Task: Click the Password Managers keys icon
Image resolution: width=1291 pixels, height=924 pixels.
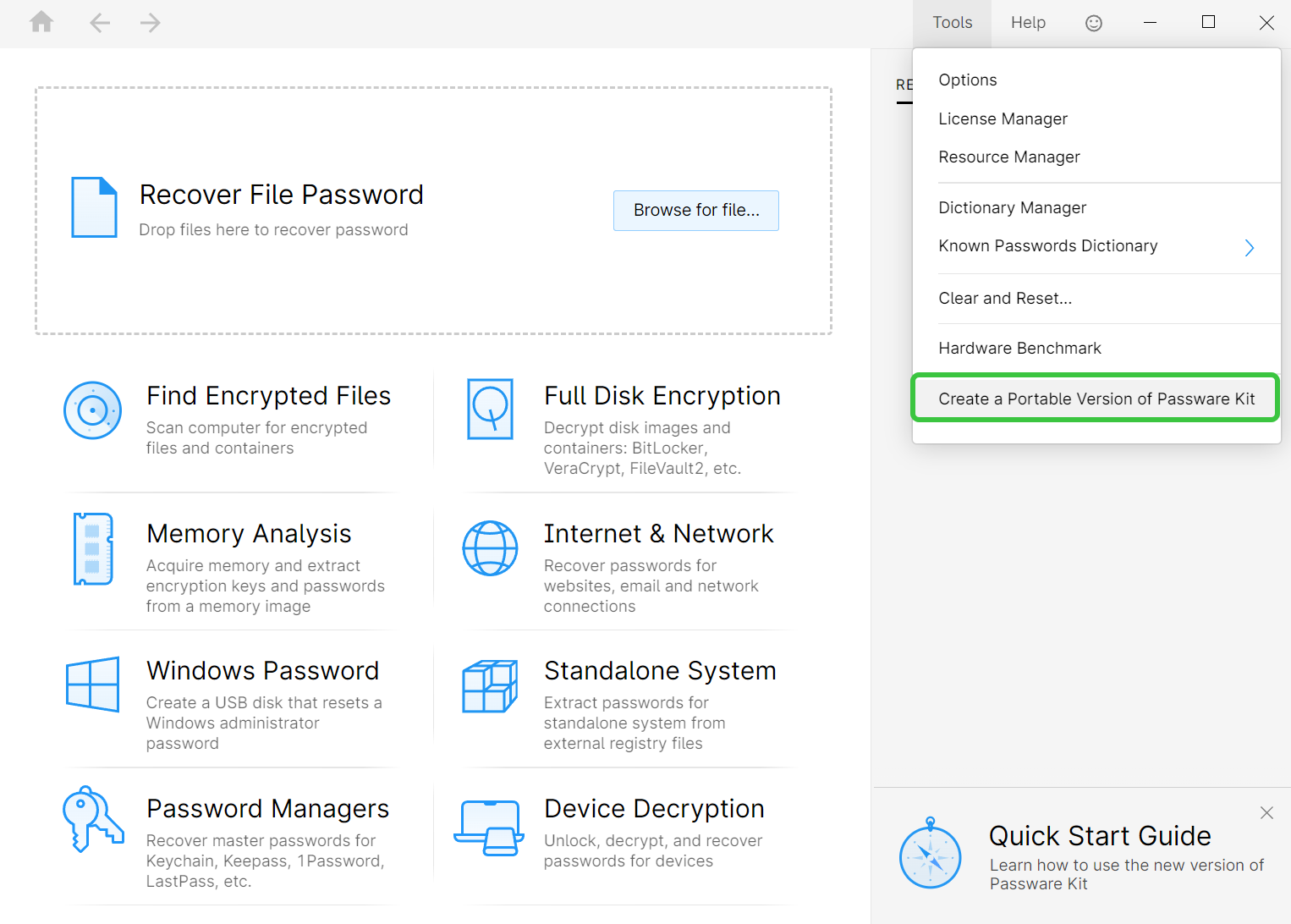Action: click(x=93, y=819)
